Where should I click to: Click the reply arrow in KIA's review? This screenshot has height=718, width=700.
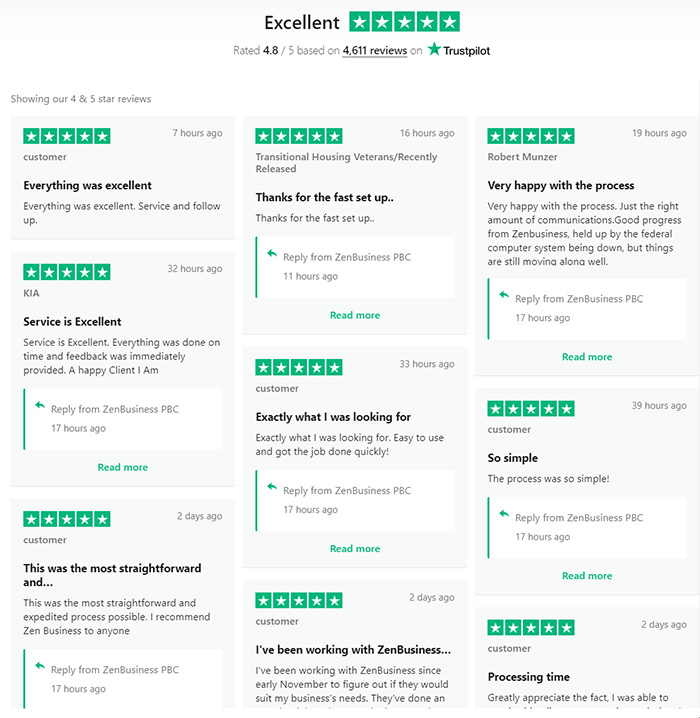coord(40,405)
